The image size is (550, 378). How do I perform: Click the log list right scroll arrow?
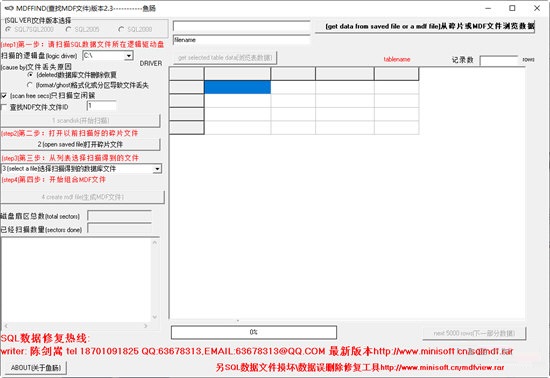tap(146, 326)
